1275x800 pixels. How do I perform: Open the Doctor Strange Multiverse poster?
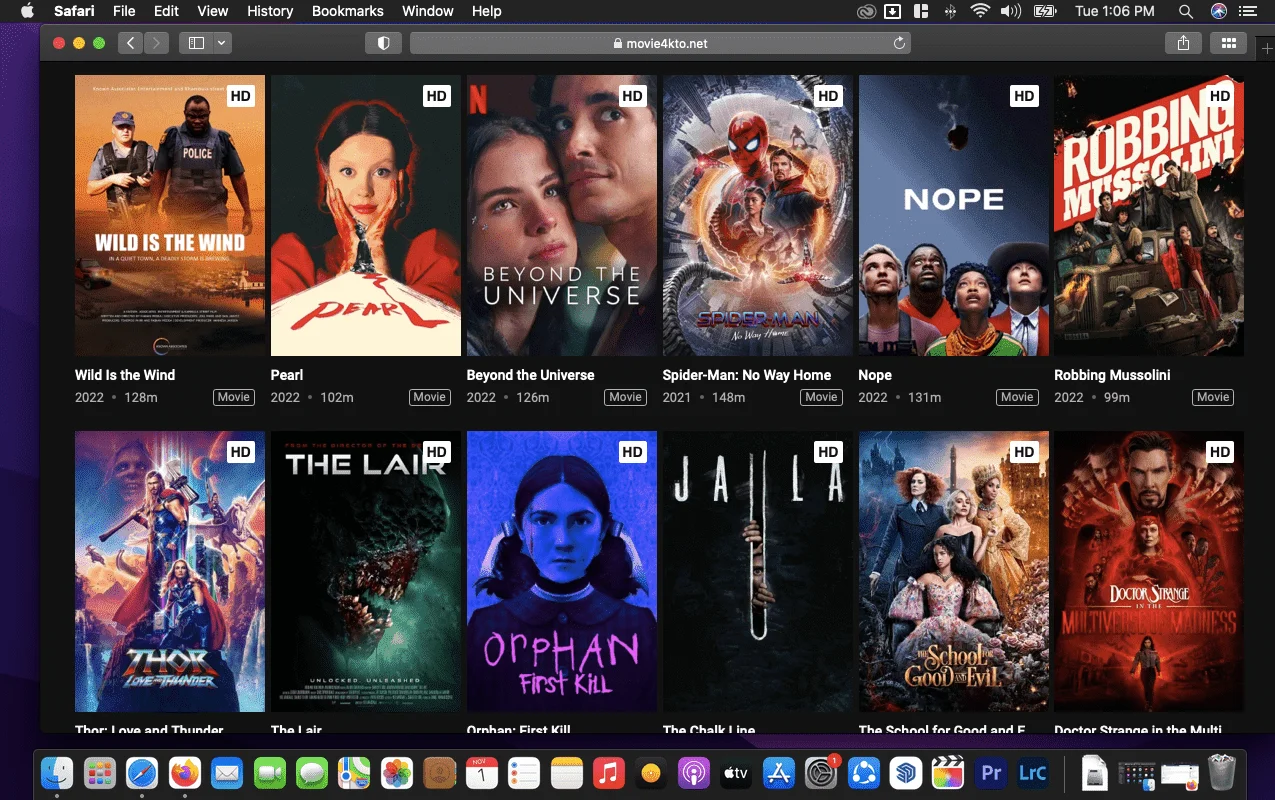coord(1149,571)
